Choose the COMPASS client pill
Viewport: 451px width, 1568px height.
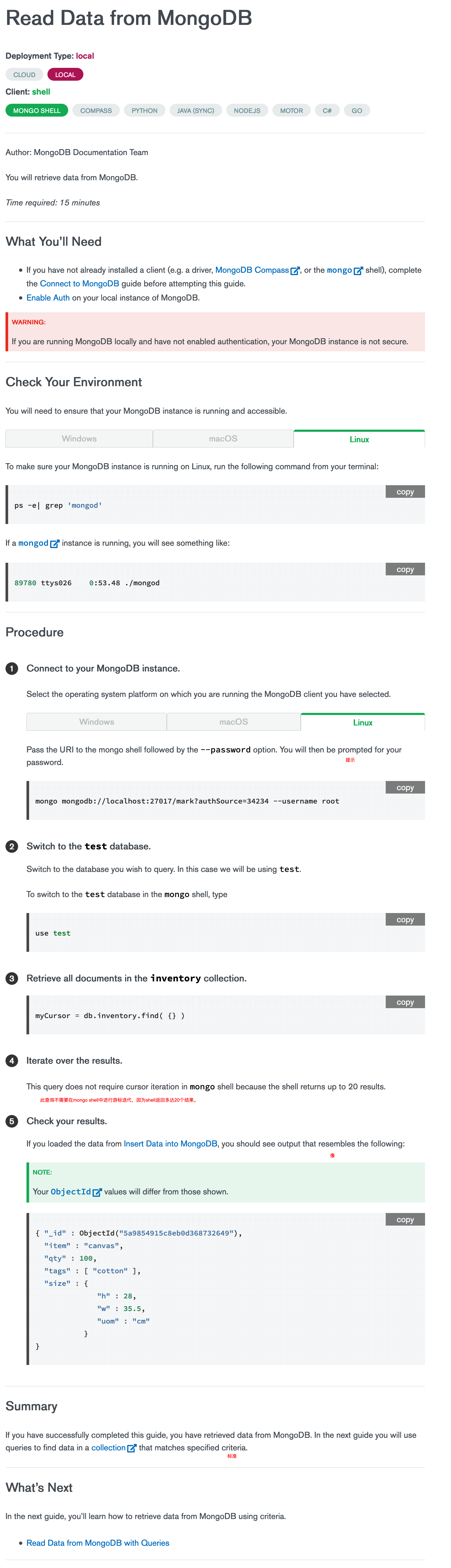click(96, 110)
